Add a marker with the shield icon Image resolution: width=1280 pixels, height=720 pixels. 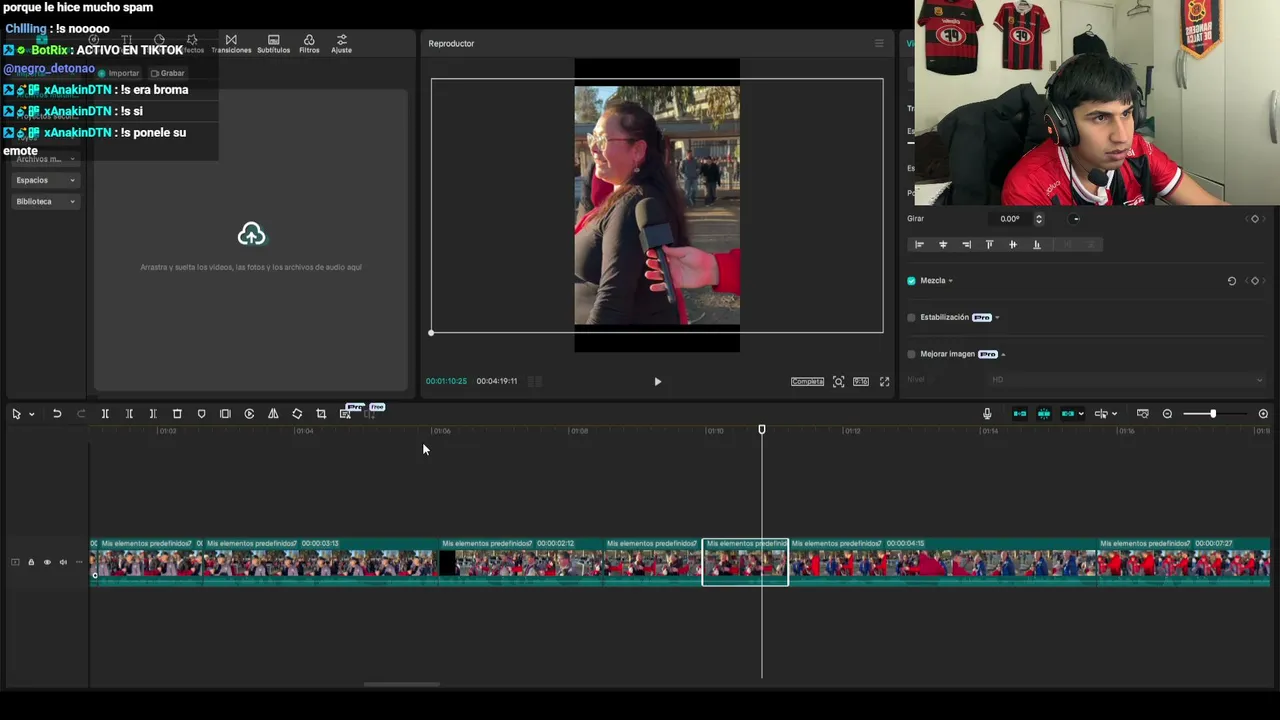pos(201,414)
